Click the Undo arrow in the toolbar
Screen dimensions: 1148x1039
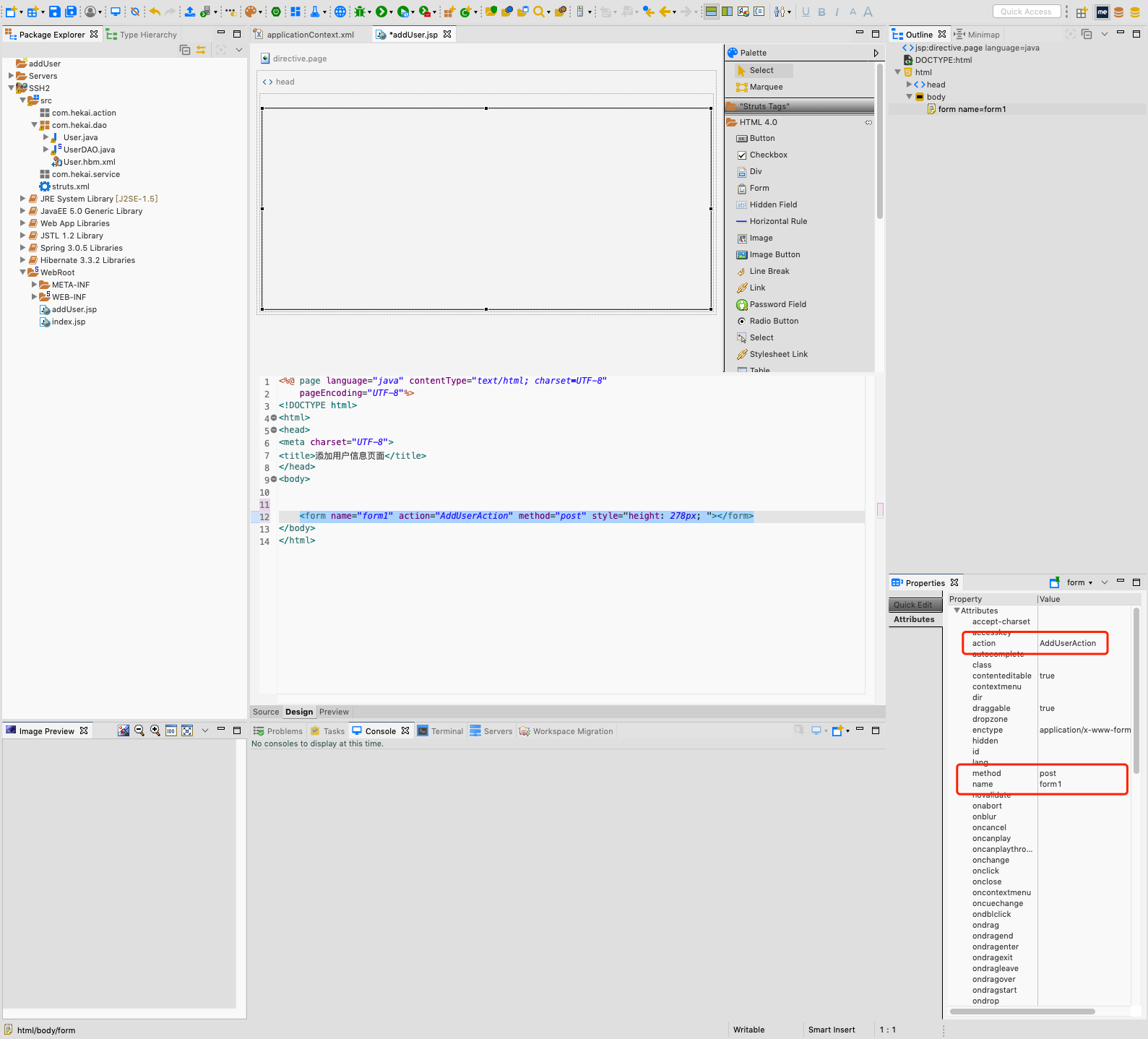click(x=155, y=12)
